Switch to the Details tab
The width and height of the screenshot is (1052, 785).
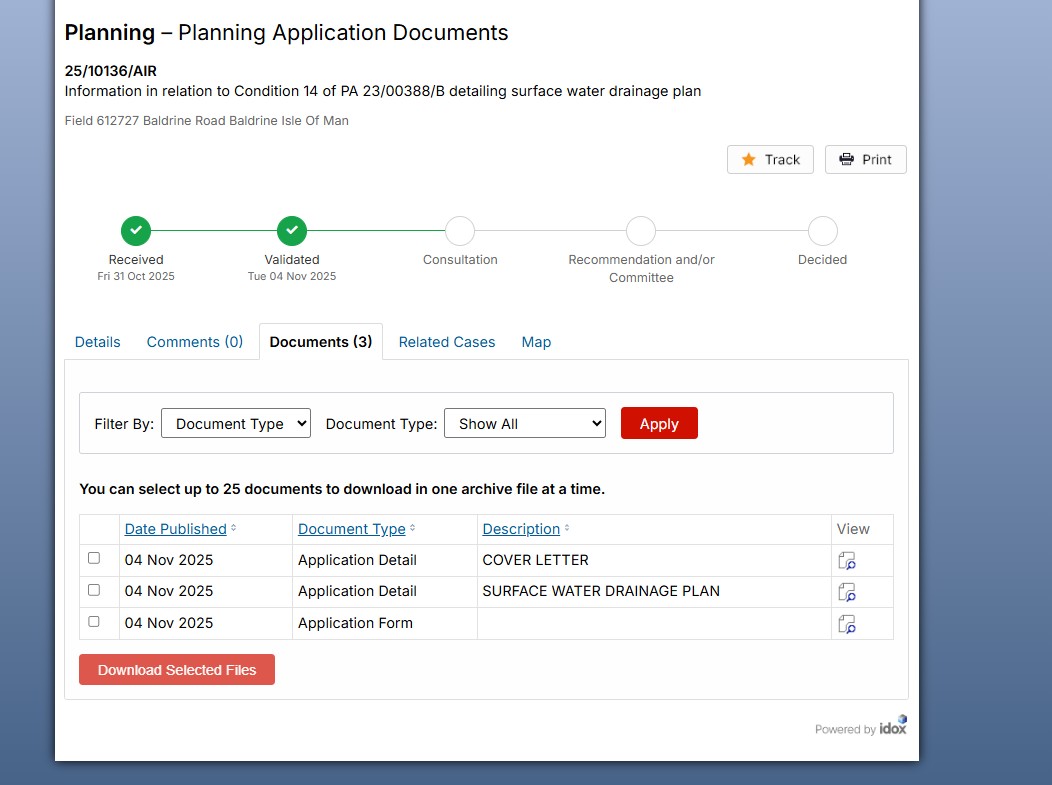click(97, 341)
